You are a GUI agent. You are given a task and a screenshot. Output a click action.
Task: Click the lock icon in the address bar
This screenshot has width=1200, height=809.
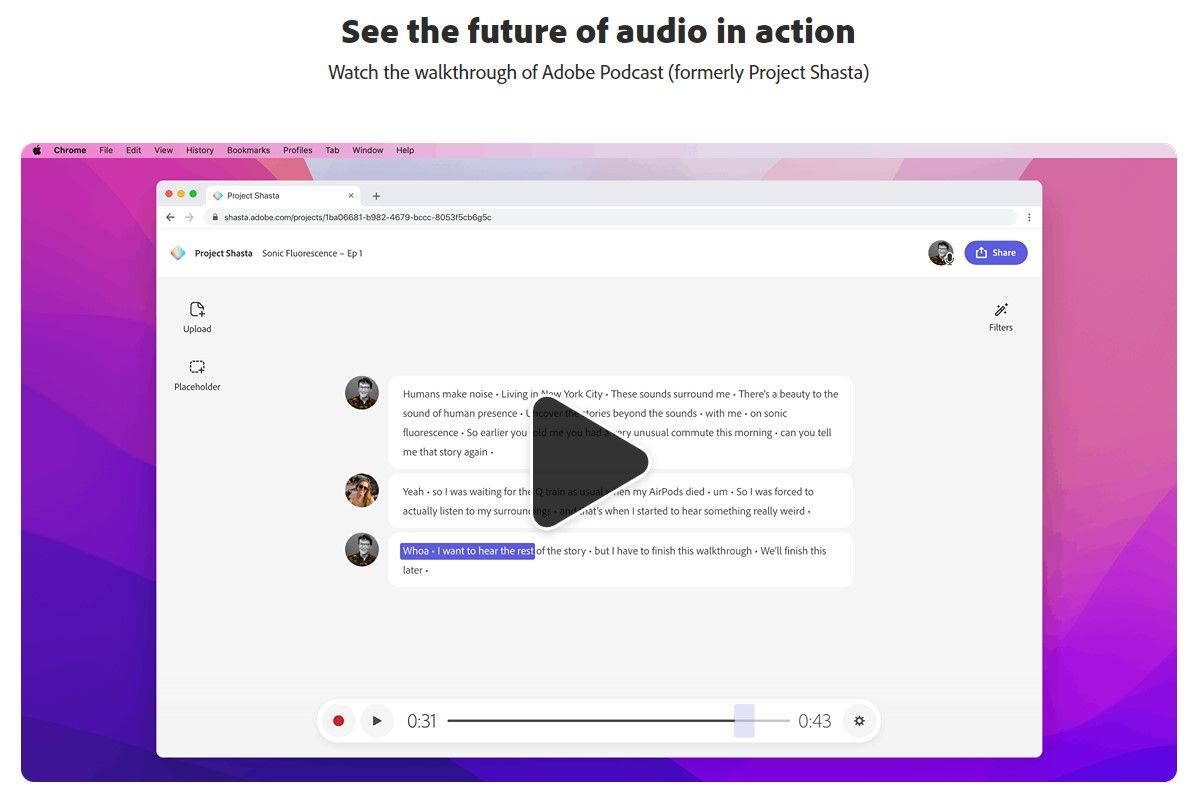pyautogui.click(x=214, y=217)
